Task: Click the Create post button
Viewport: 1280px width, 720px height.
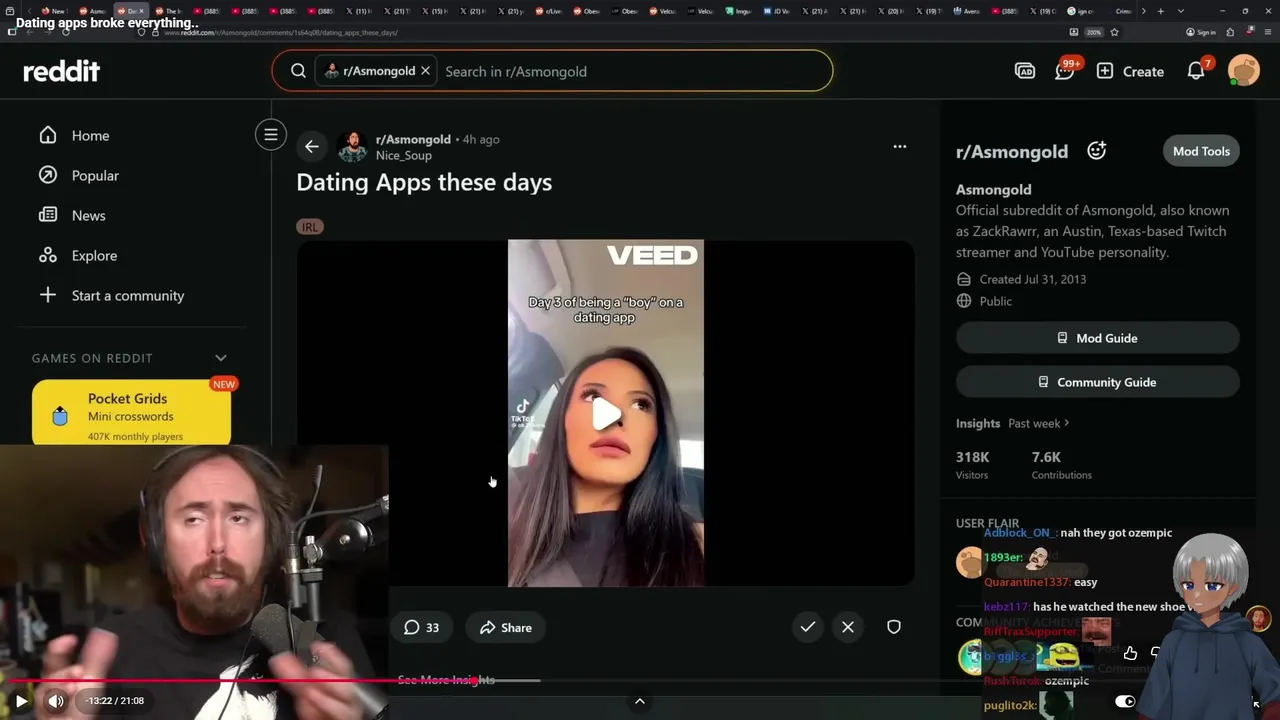Action: pos(1130,71)
